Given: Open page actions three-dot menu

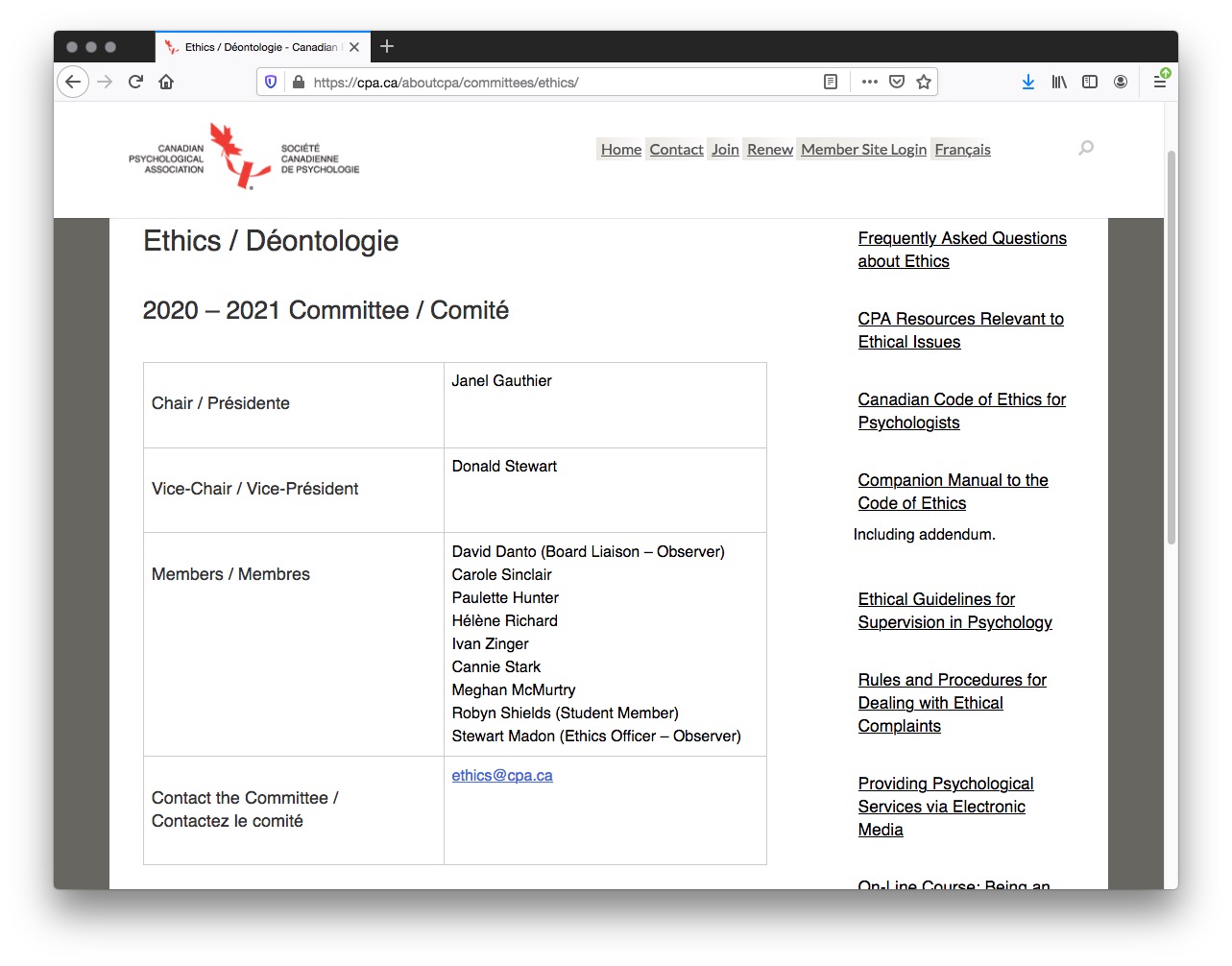Looking at the screenshot, I should 870,82.
